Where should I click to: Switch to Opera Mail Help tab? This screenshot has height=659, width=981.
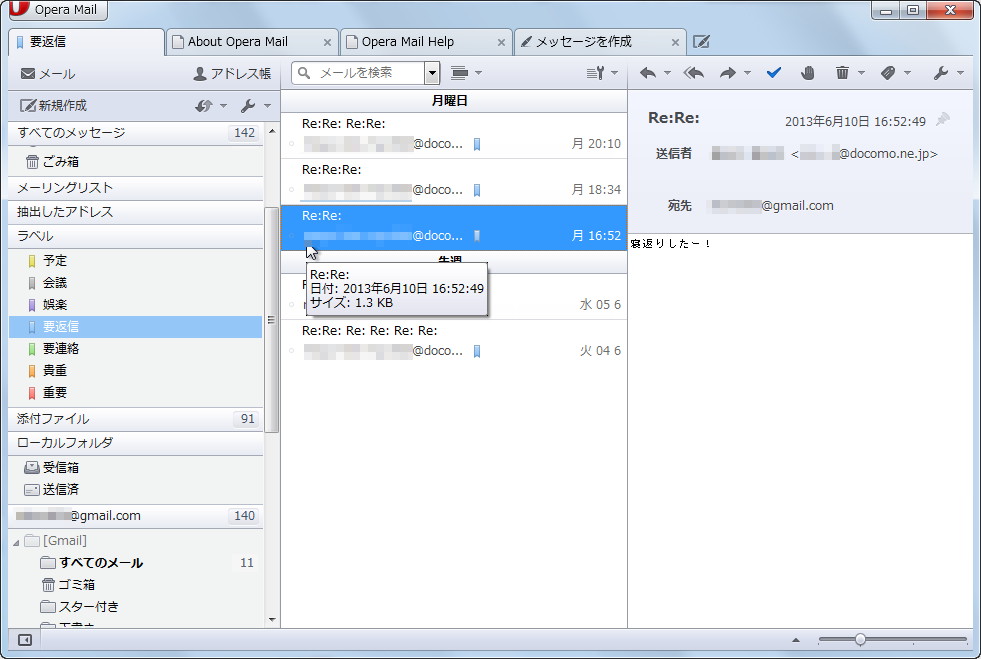coord(426,42)
